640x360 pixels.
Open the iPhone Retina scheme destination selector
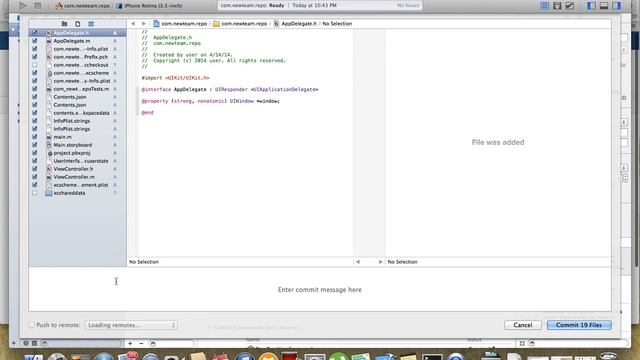click(148, 5)
